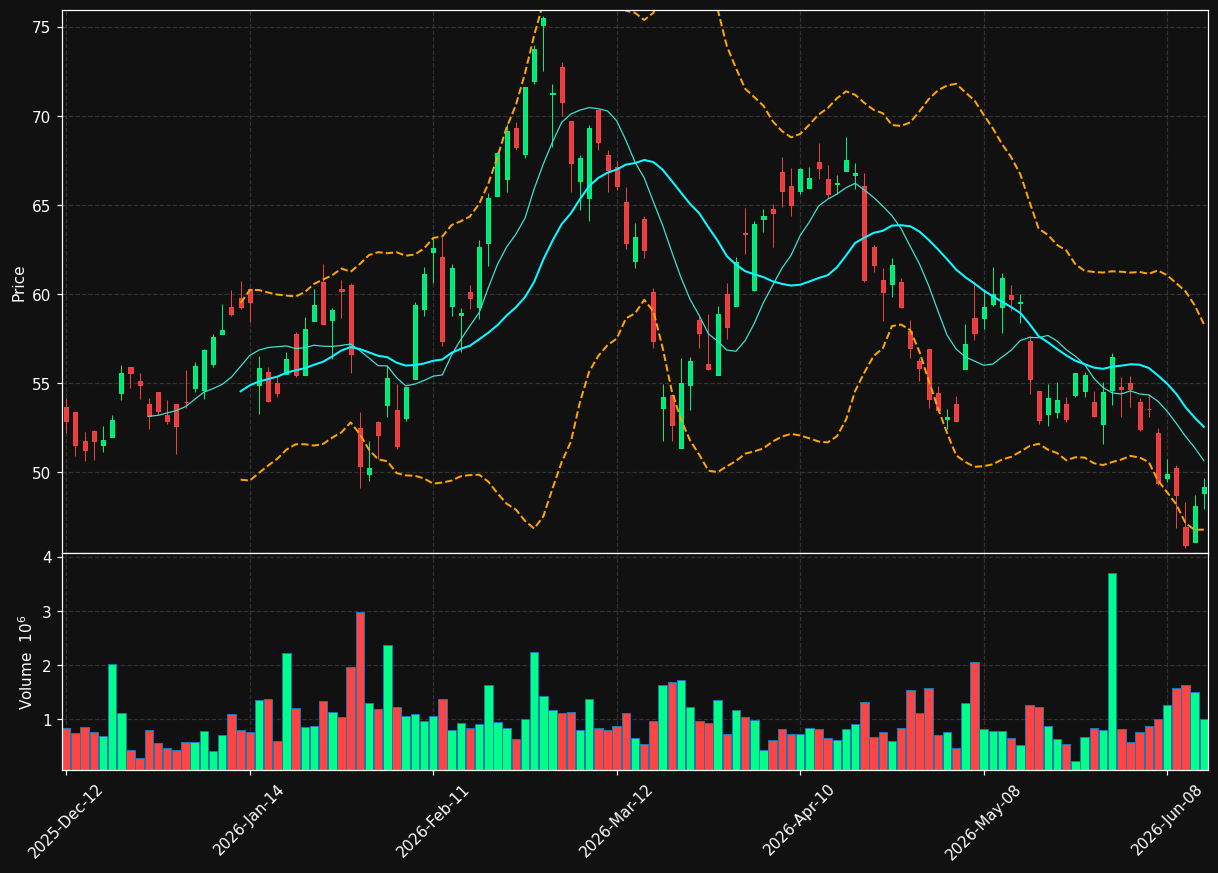This screenshot has width=1218, height=873.
Task: Click the volume axis tick label 2
Action: click(x=47, y=666)
